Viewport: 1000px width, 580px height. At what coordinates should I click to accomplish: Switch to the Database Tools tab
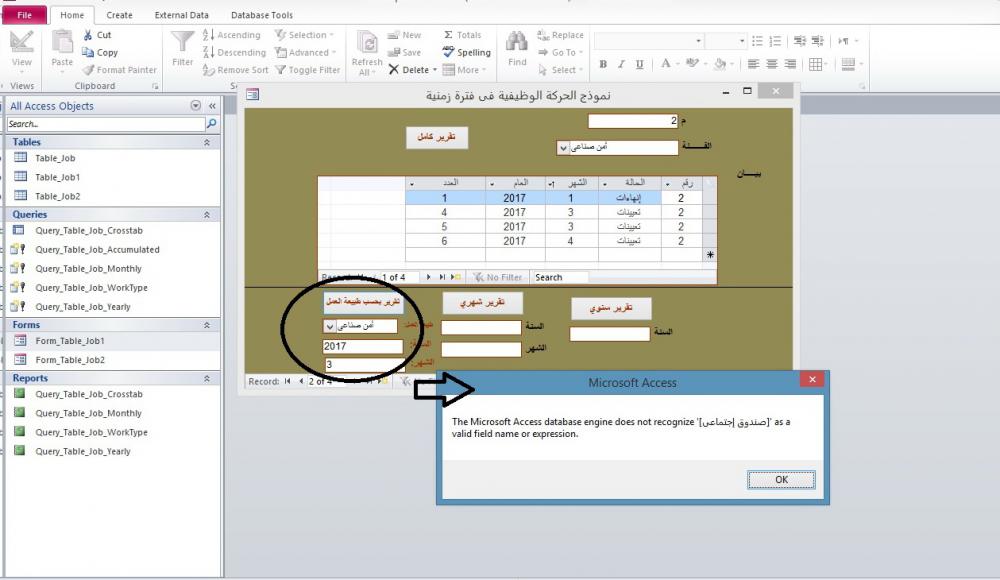pyautogui.click(x=261, y=15)
